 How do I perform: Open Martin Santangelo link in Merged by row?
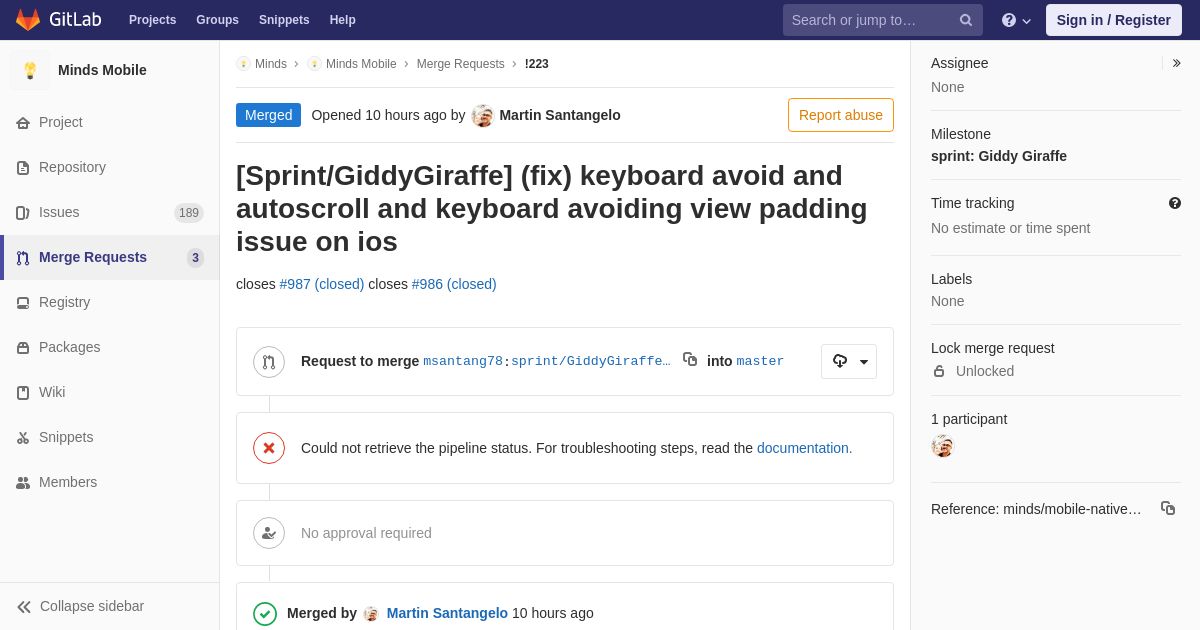pyautogui.click(x=447, y=613)
